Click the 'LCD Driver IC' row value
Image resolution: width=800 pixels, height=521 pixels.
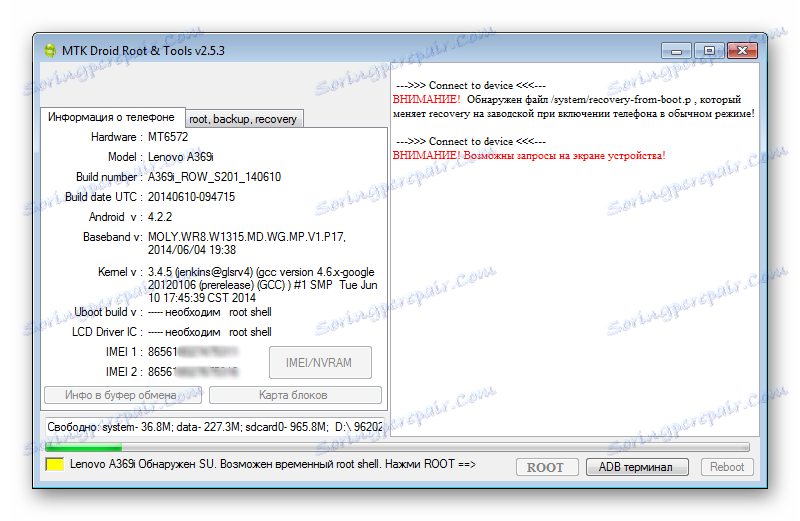[x=209, y=332]
